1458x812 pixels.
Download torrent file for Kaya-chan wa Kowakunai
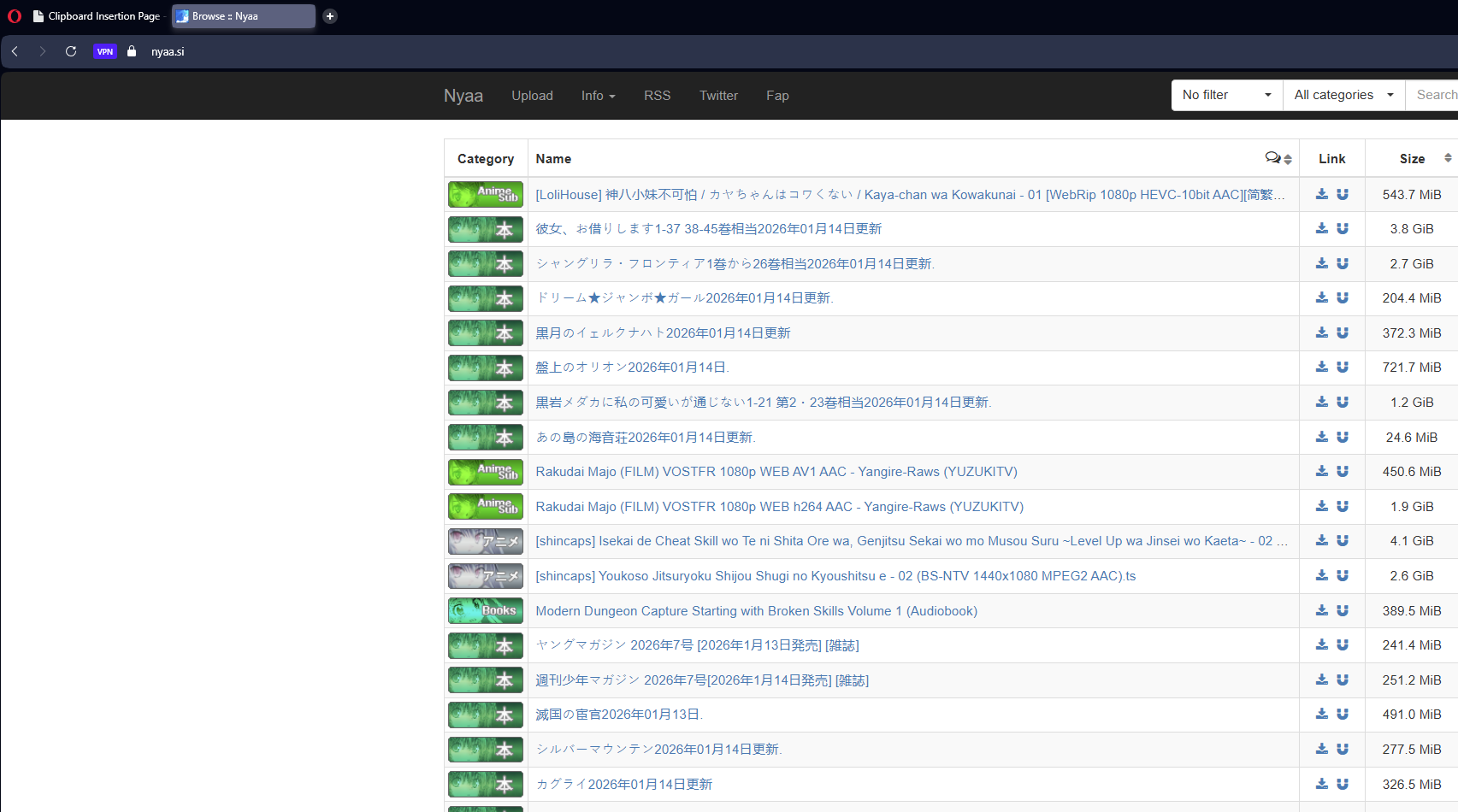tap(1321, 194)
